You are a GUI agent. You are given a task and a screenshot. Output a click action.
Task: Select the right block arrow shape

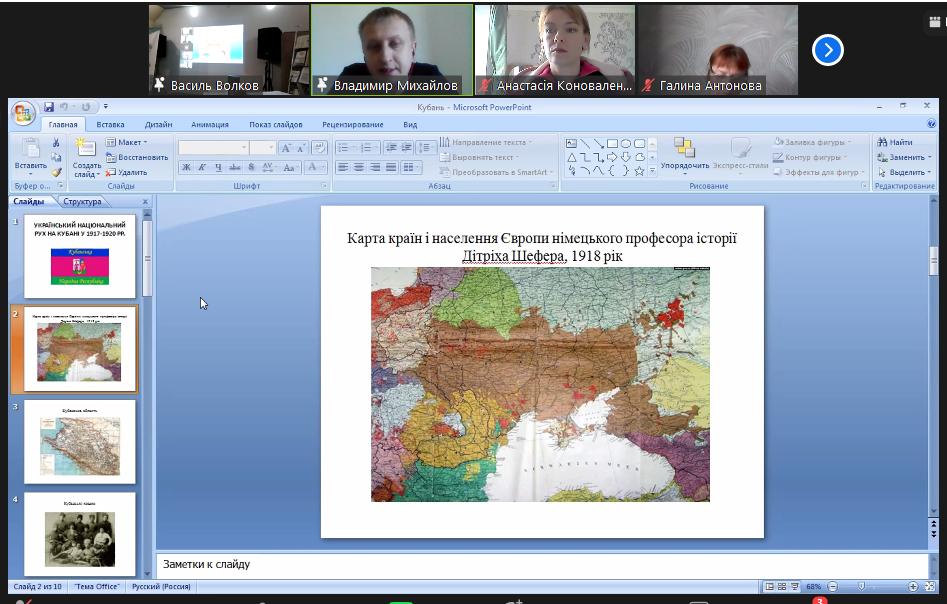612,157
